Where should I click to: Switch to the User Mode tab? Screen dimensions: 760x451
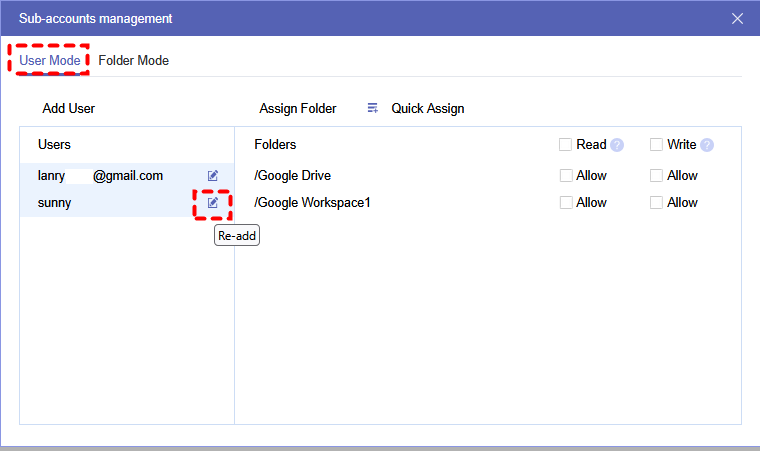click(x=50, y=60)
